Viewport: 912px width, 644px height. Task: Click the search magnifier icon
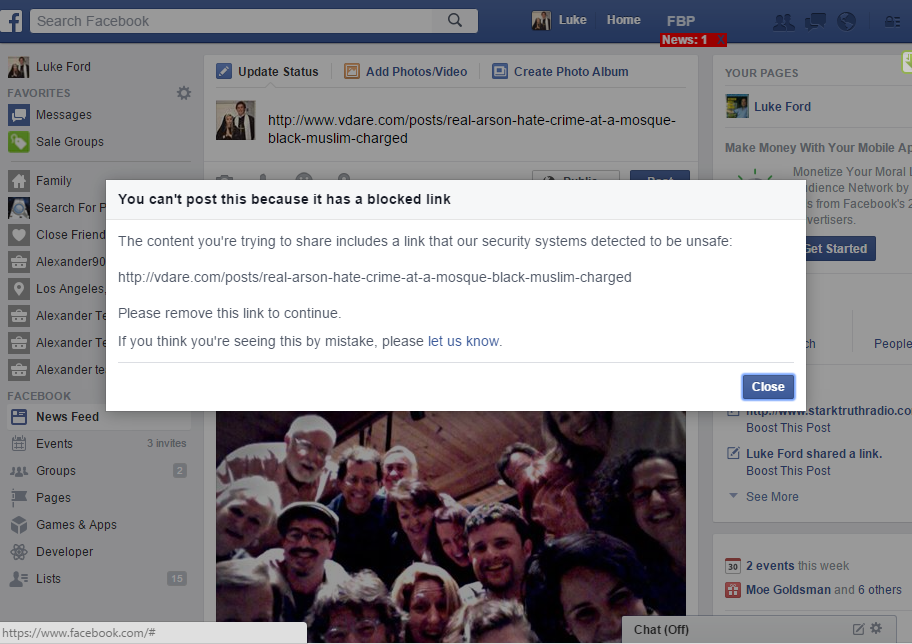(455, 21)
